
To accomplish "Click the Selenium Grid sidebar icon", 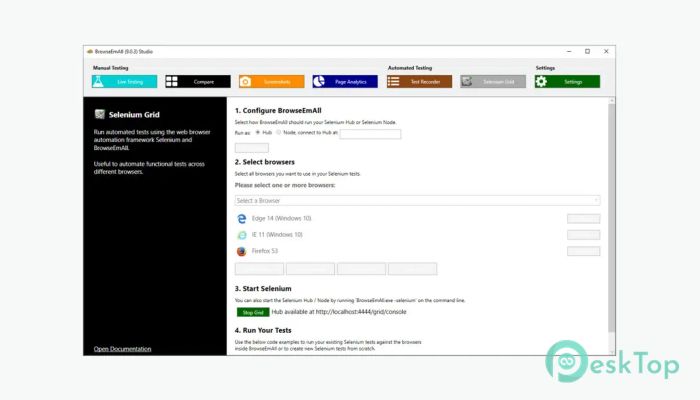I will pos(100,114).
